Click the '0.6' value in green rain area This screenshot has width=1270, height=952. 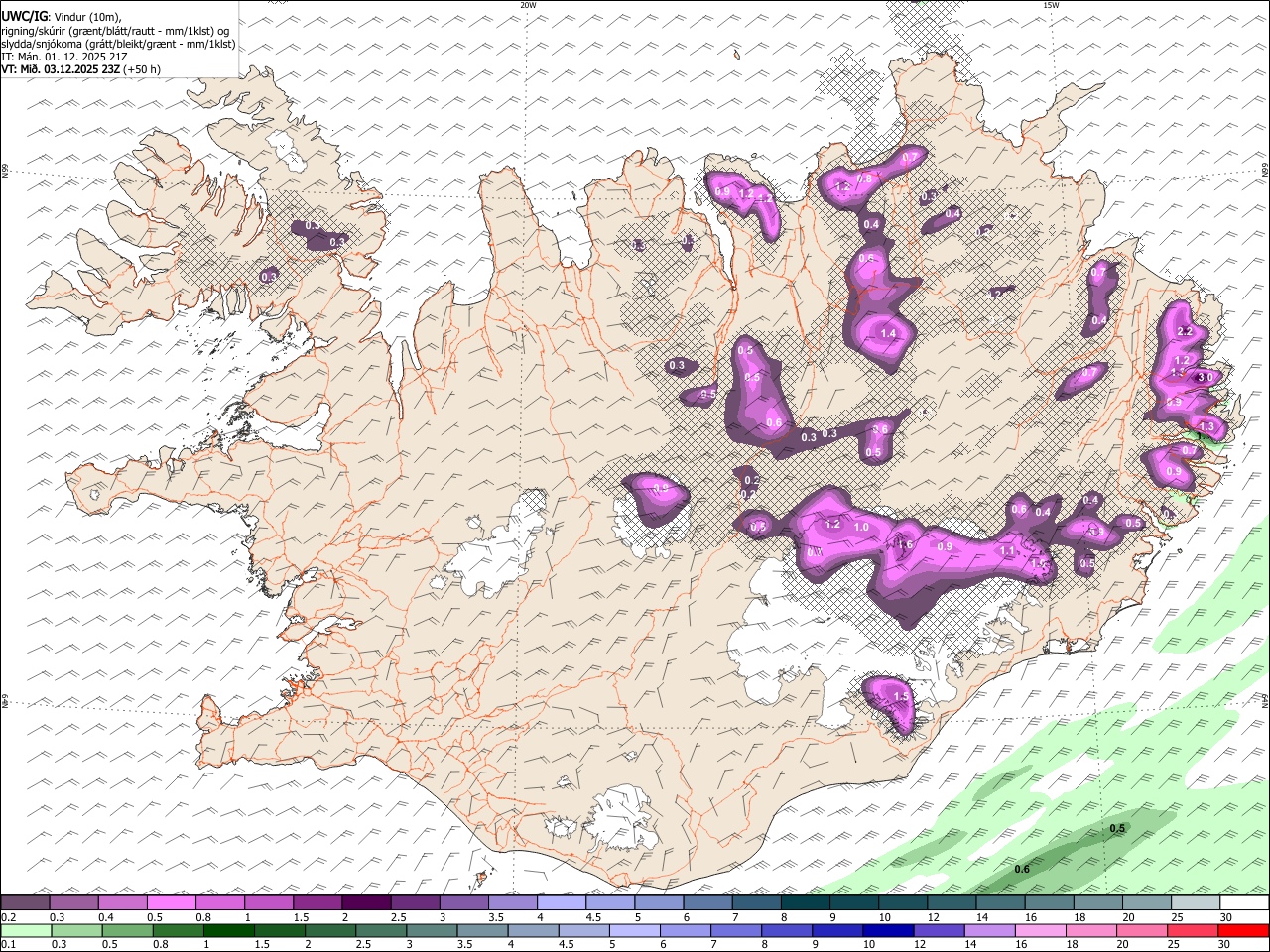click(1022, 870)
